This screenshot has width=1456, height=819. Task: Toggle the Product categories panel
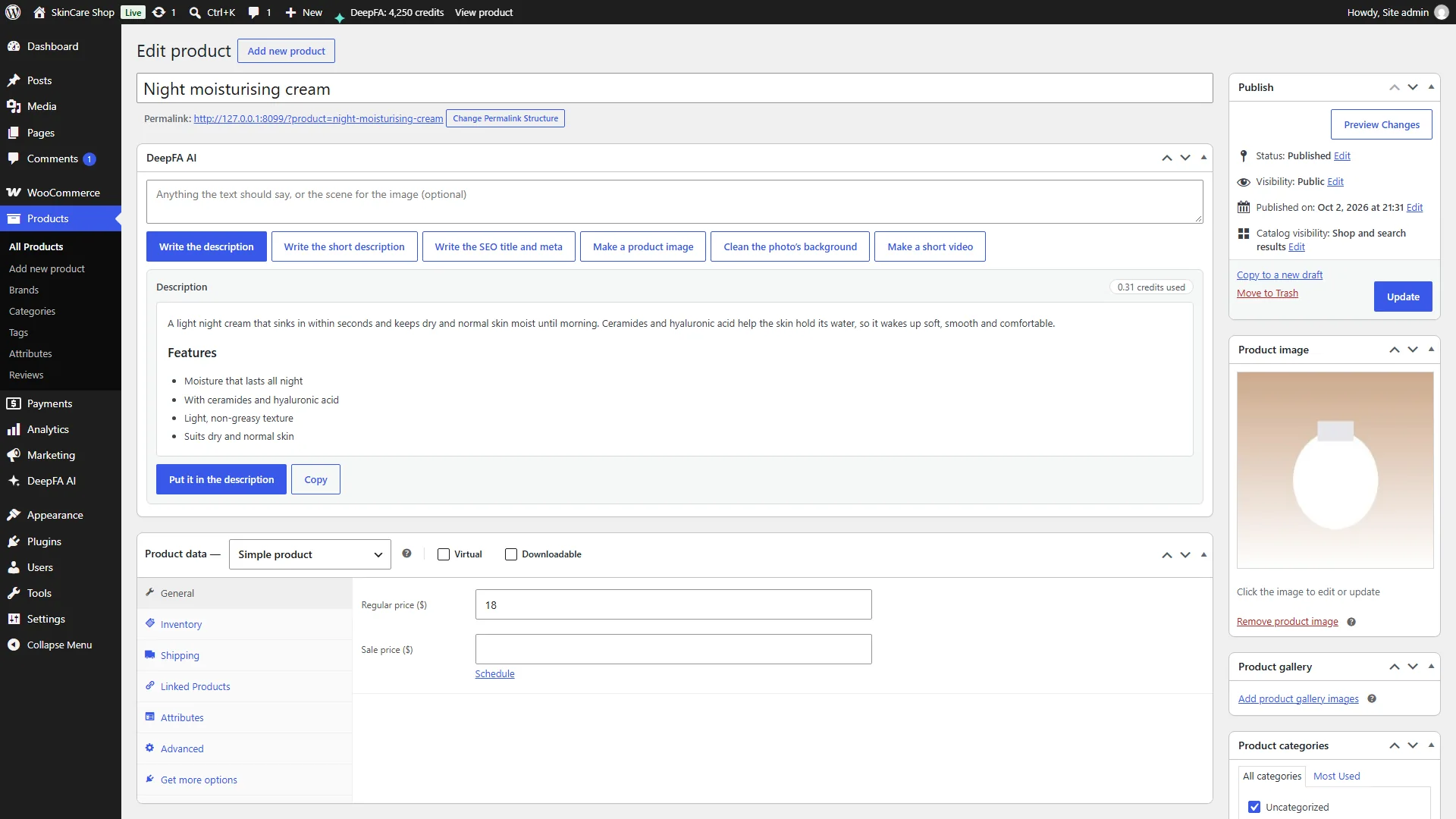1431,745
